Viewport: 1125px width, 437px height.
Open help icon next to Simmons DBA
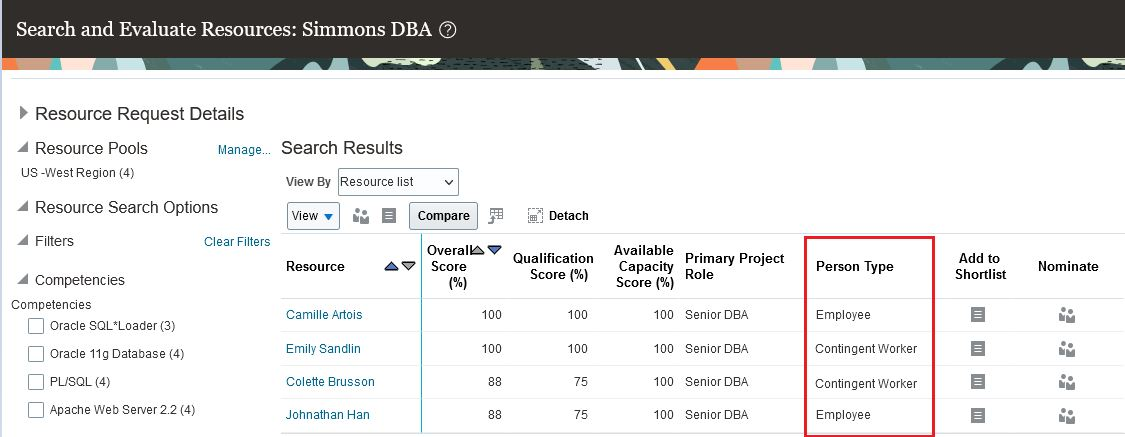pos(448,29)
